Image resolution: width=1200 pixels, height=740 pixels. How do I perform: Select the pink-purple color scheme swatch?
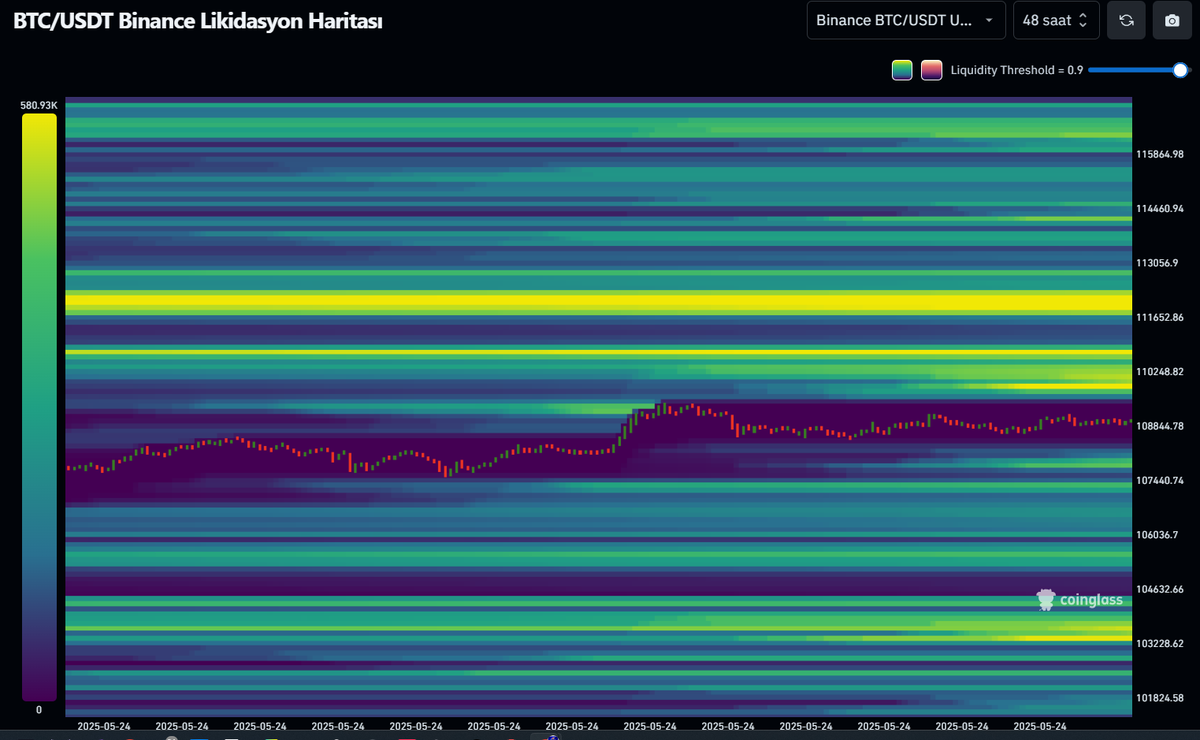[931, 70]
